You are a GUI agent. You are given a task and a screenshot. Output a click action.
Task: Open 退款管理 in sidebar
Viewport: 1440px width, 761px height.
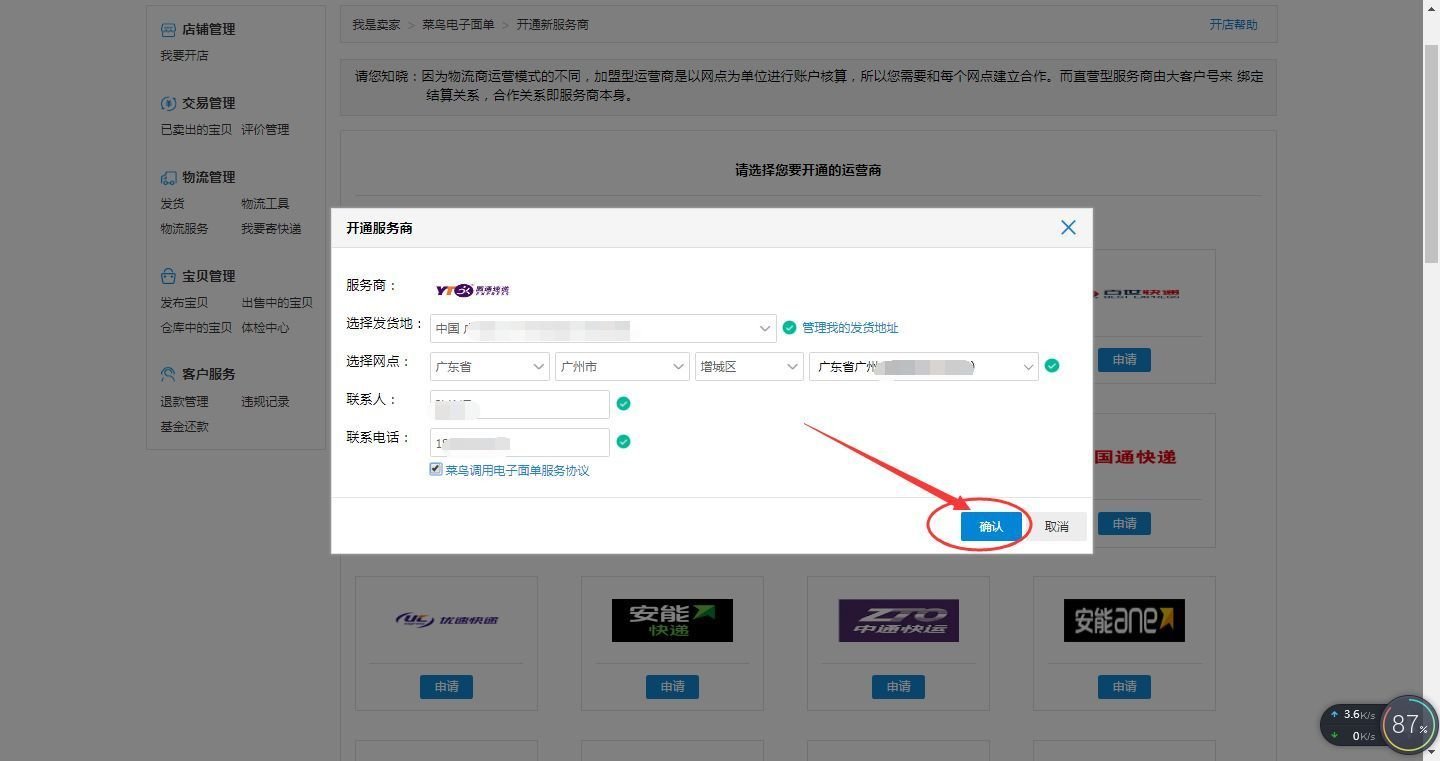point(184,402)
